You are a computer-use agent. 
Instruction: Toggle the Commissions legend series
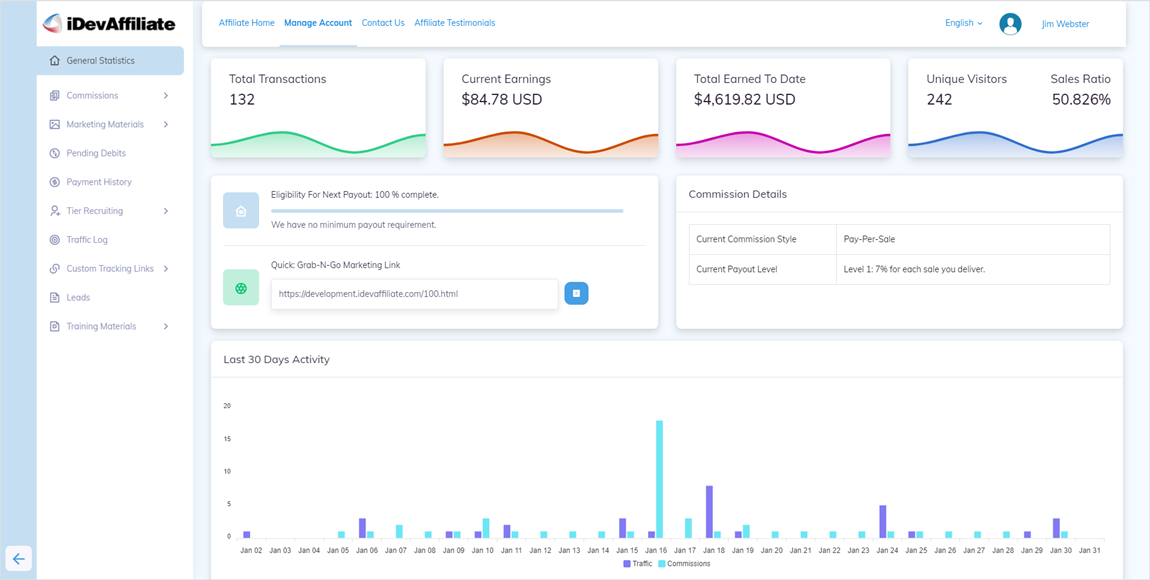pos(684,564)
